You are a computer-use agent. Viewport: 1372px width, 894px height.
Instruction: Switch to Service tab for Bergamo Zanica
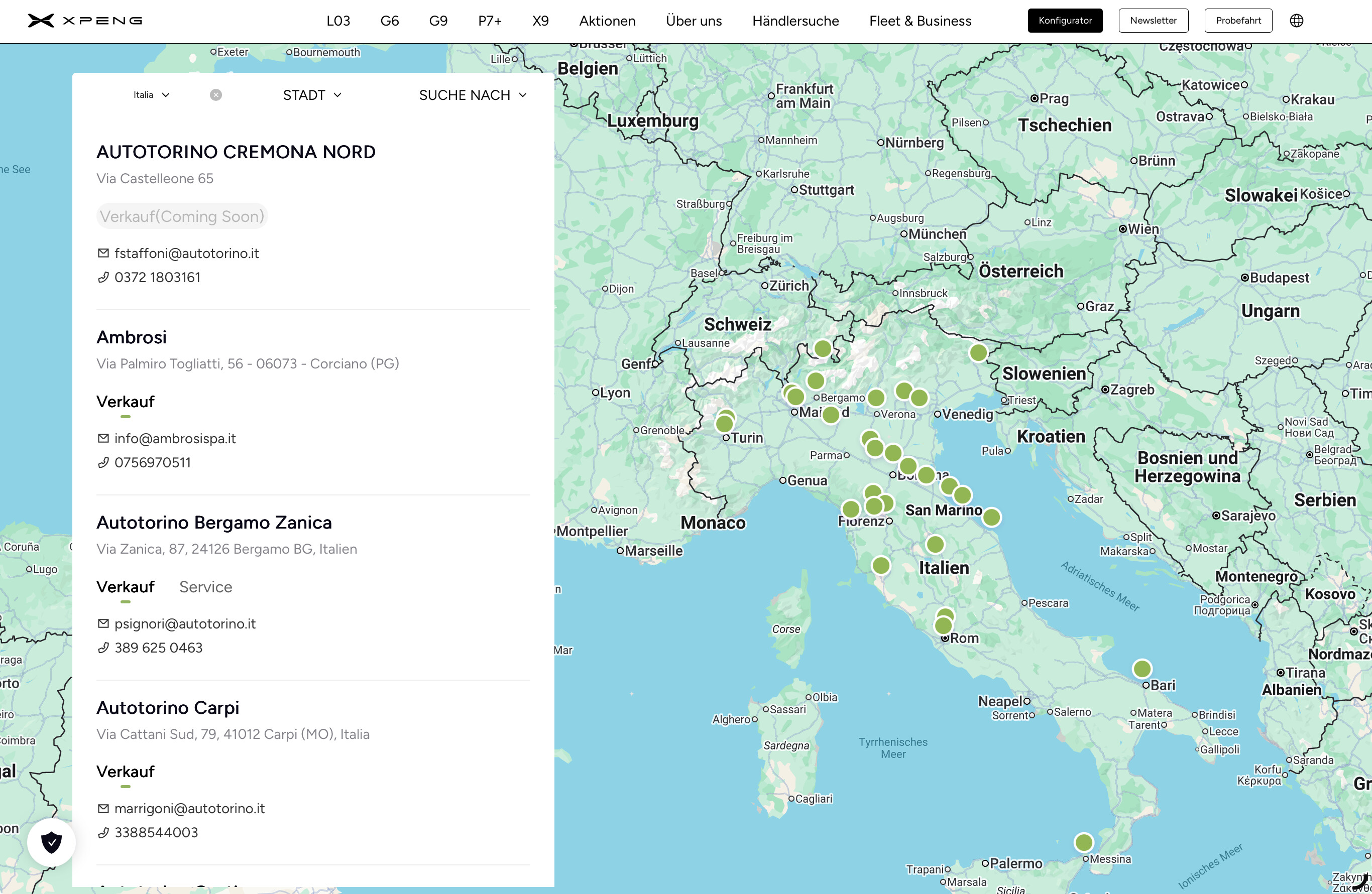(206, 587)
